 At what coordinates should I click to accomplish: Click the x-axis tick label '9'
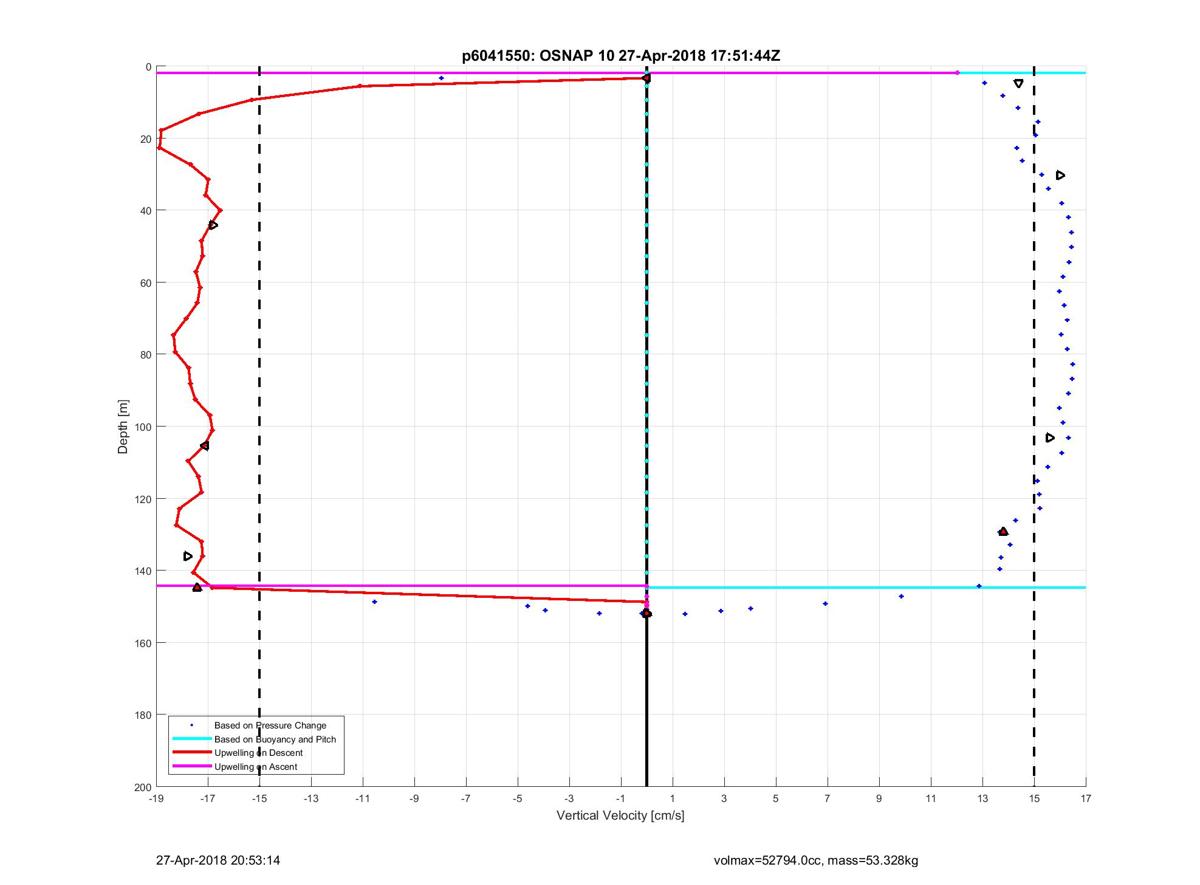(879, 798)
